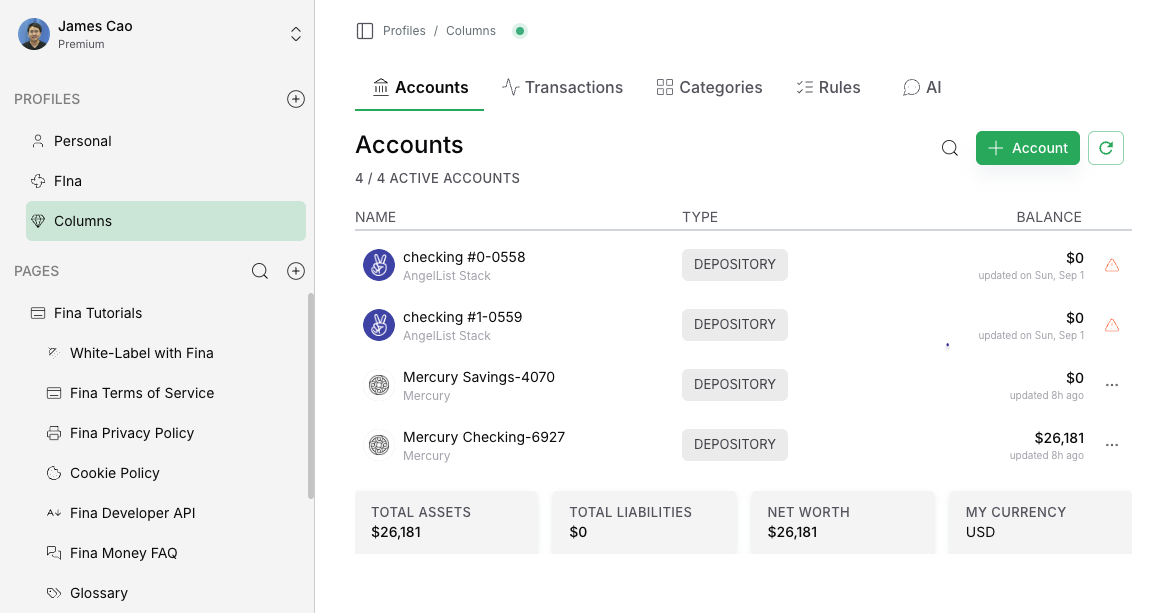Click the sidebar vertical scrollbar
The width and height of the screenshot is (1172, 613).
(311, 396)
